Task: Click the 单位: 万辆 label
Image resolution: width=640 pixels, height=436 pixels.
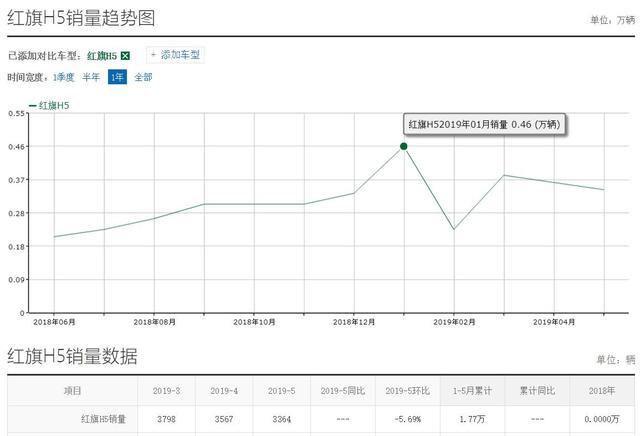Action: (613, 20)
